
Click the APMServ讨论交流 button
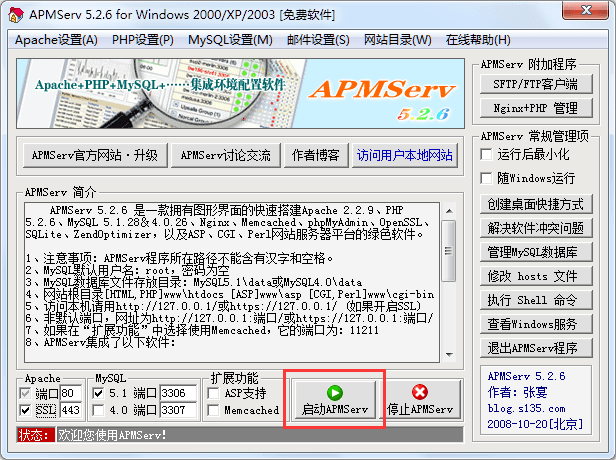pos(226,155)
